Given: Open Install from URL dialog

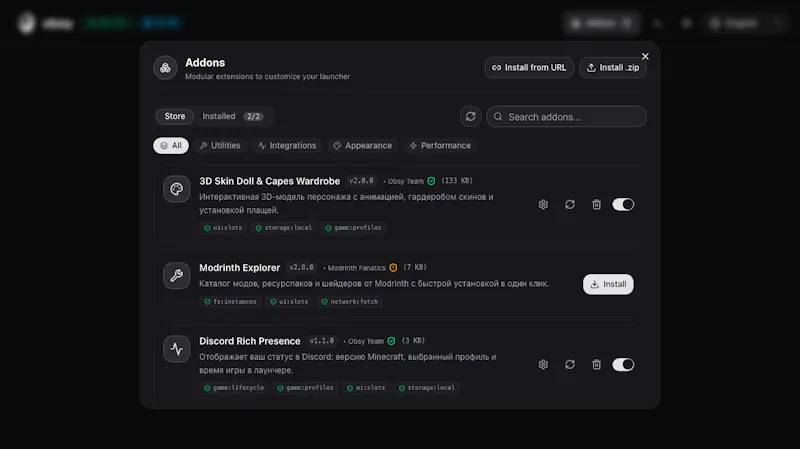Looking at the screenshot, I should [529, 68].
